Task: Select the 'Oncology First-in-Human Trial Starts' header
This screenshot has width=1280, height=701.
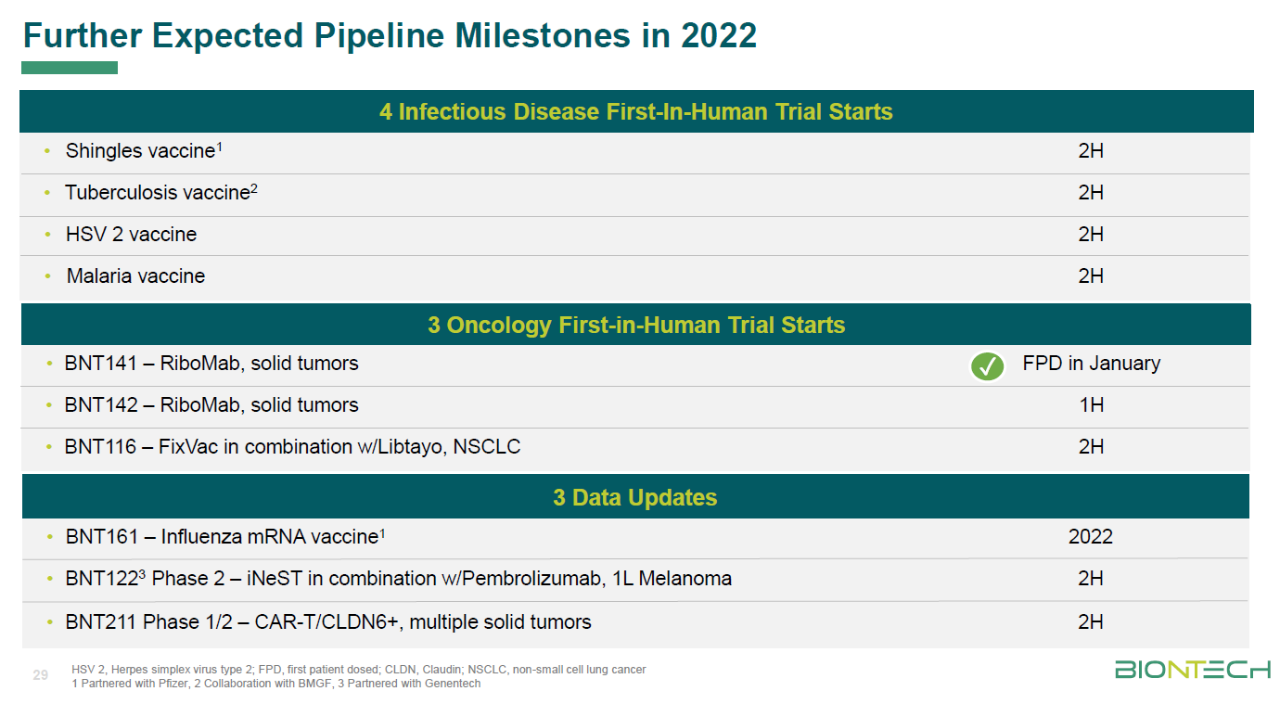Action: pos(636,325)
